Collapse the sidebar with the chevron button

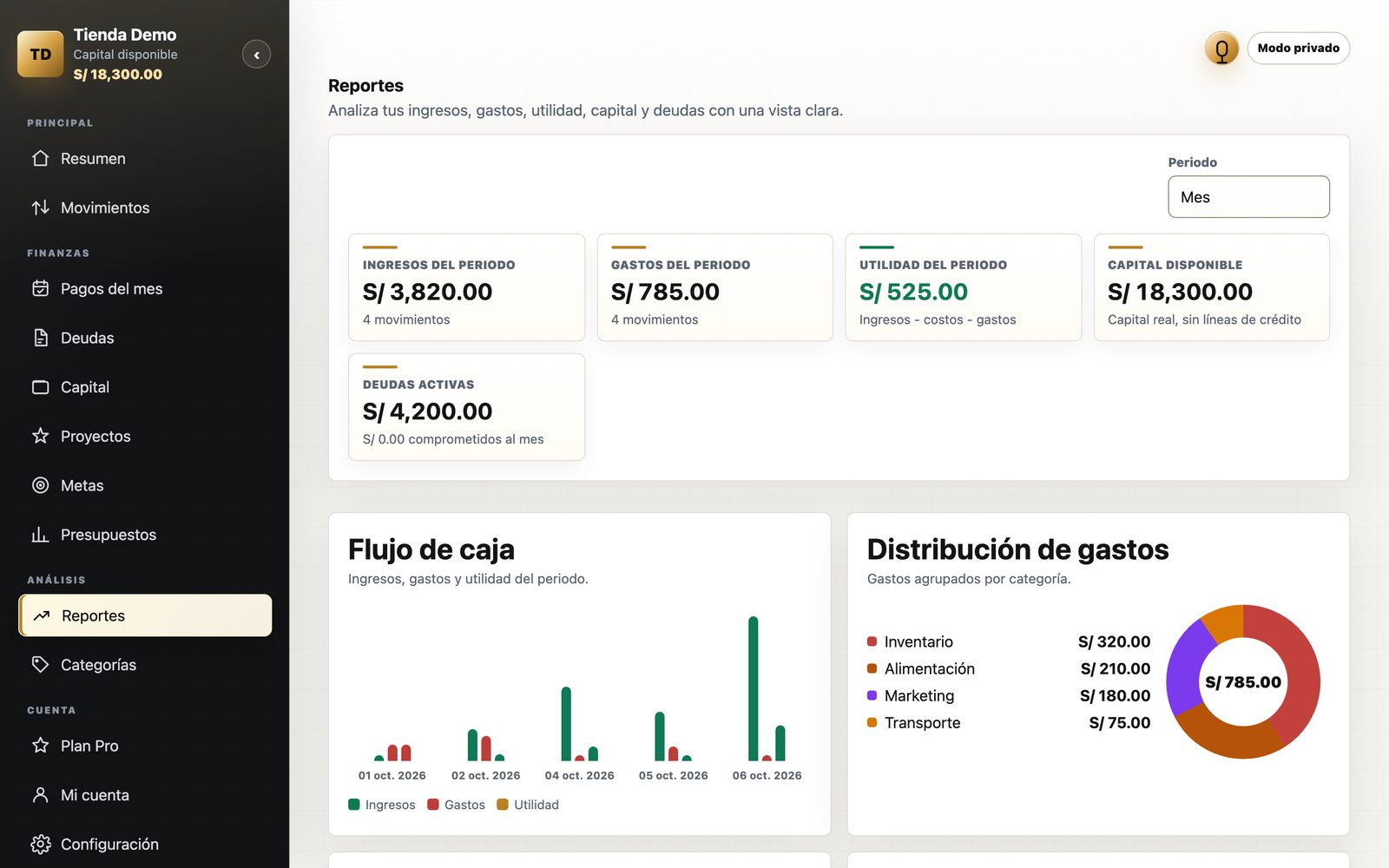pos(256,55)
